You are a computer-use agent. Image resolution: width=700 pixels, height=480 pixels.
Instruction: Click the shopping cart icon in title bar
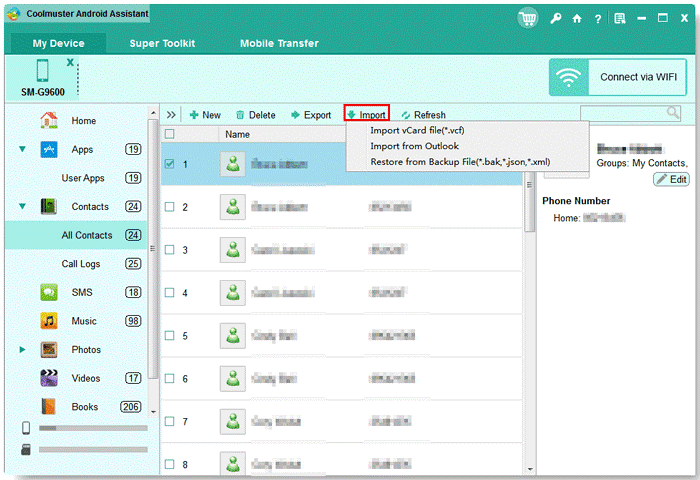(528, 18)
